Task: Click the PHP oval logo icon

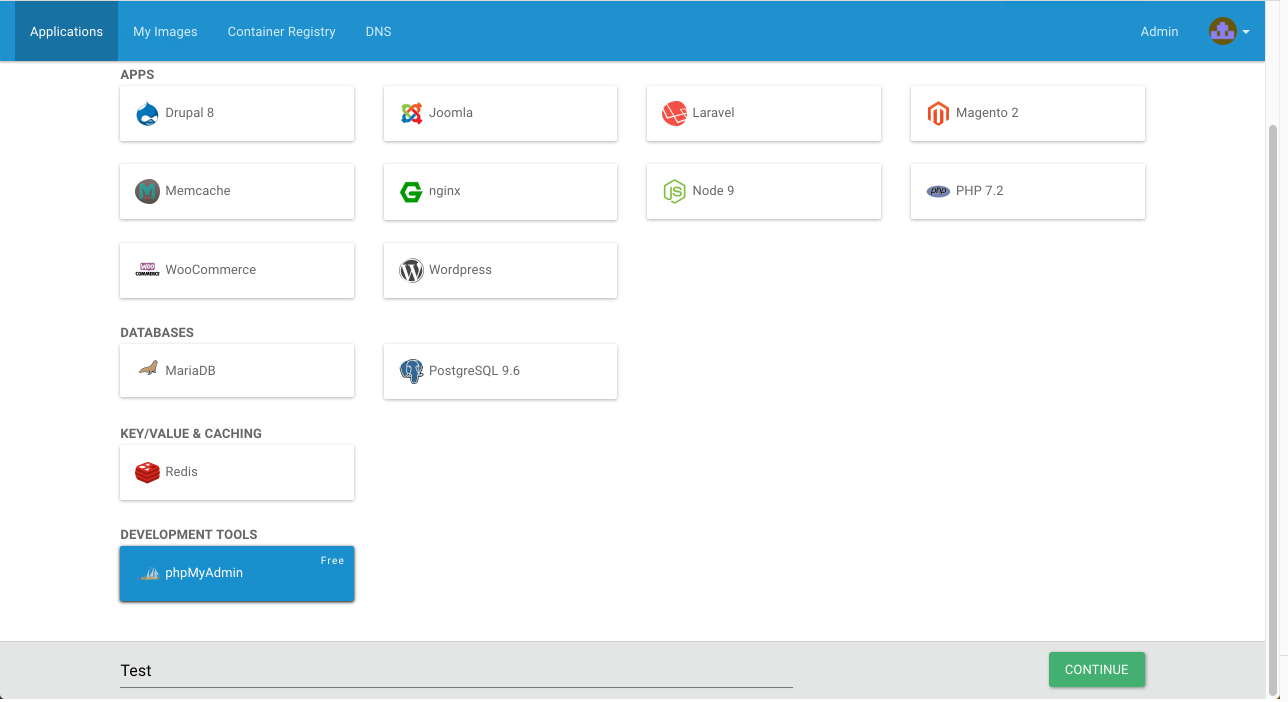Action: pos(938,191)
